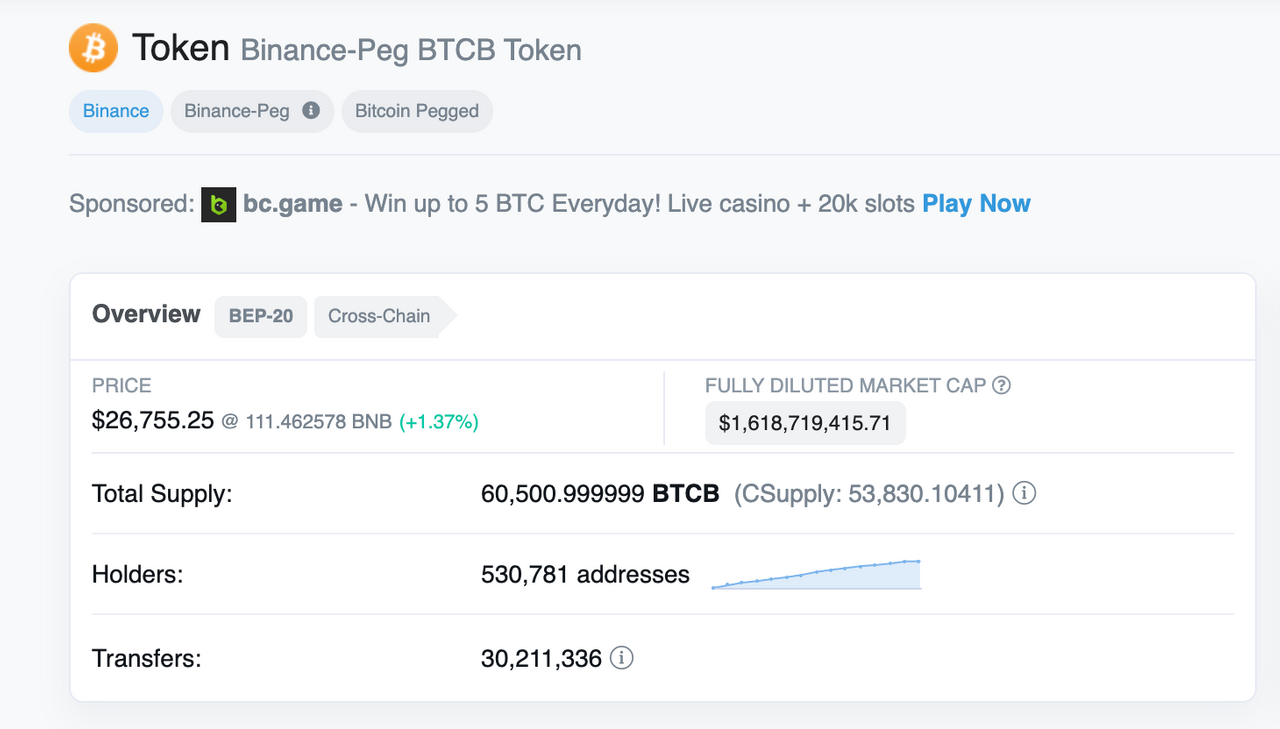Screen dimensions: 1280x729
Task: Open the CSupply info icon
Action: coord(1024,493)
